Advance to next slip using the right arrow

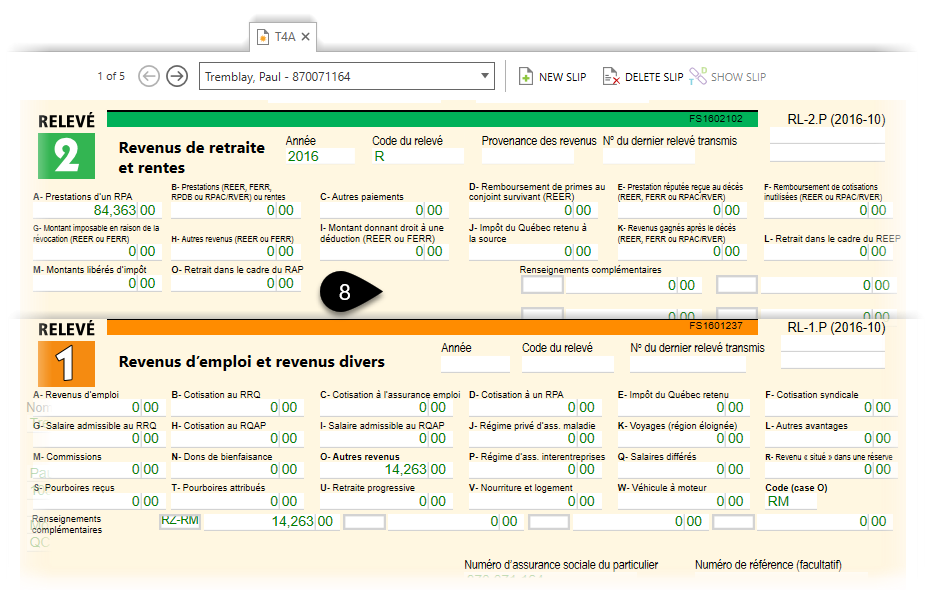(x=177, y=75)
